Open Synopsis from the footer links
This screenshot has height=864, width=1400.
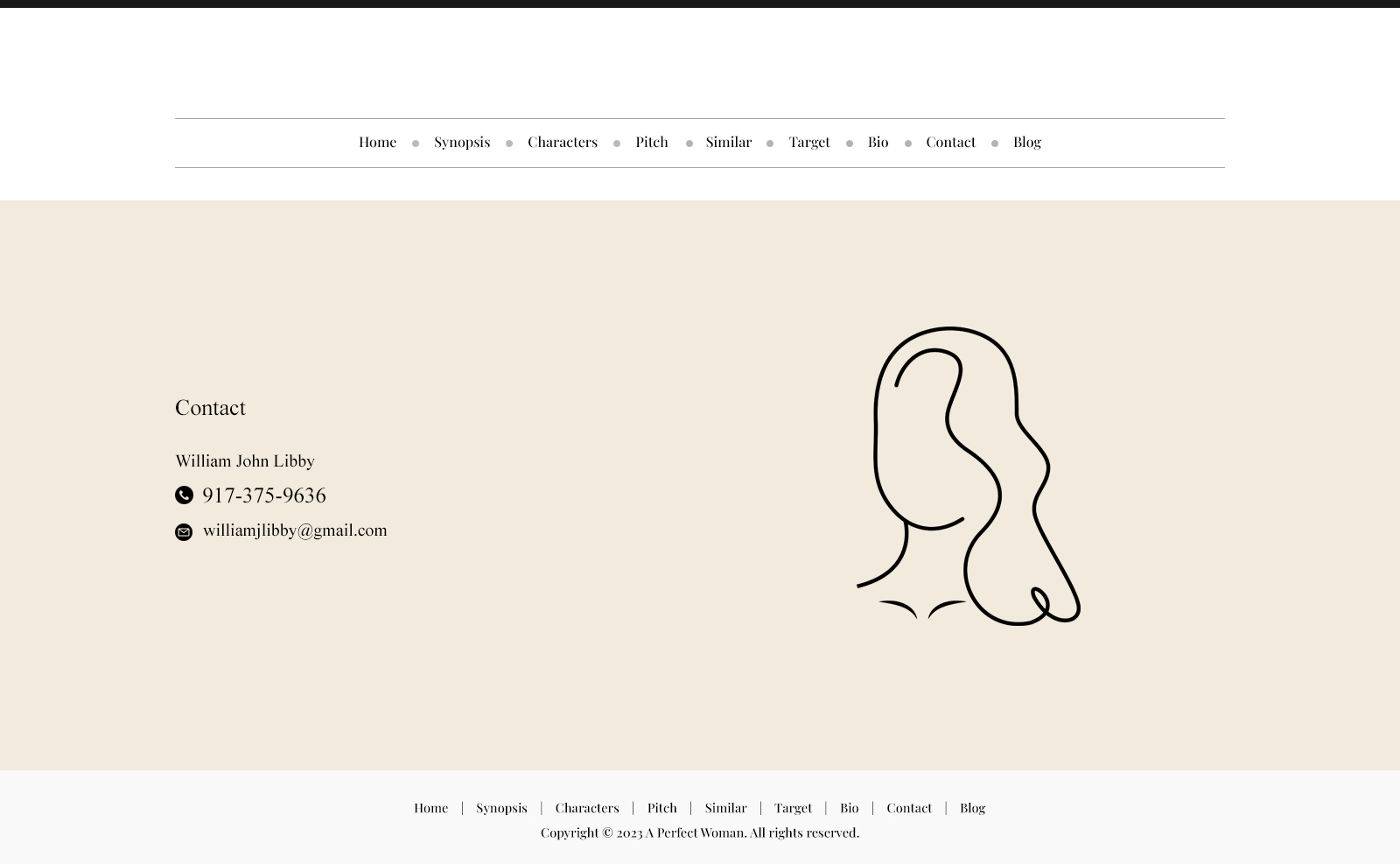(501, 808)
